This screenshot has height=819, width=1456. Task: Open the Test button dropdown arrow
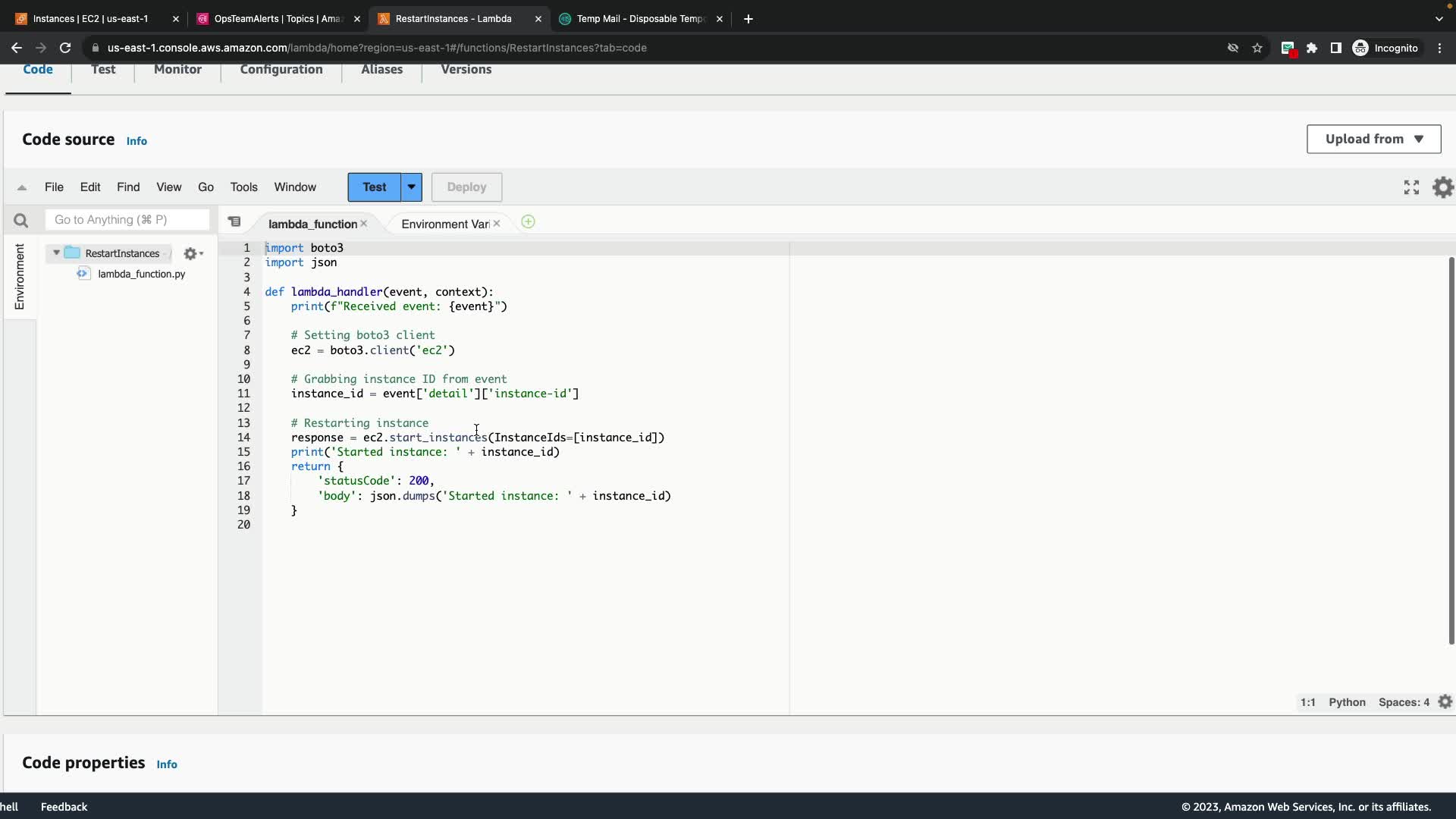pos(411,187)
